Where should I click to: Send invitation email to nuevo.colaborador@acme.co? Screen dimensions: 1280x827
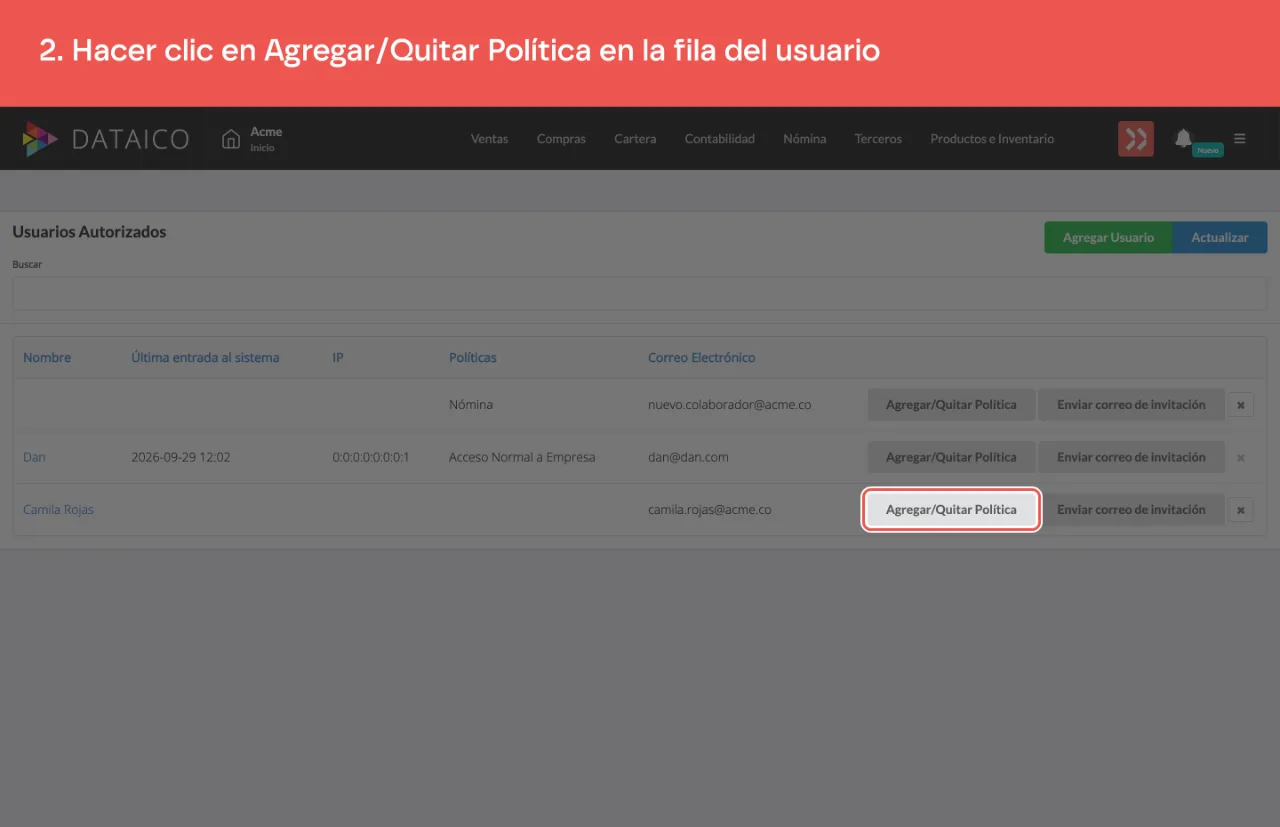tap(1131, 405)
